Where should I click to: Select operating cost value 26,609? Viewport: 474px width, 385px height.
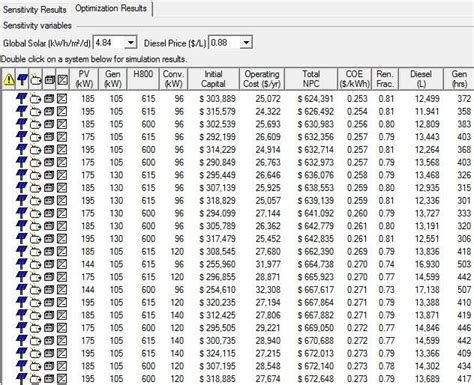pos(268,137)
